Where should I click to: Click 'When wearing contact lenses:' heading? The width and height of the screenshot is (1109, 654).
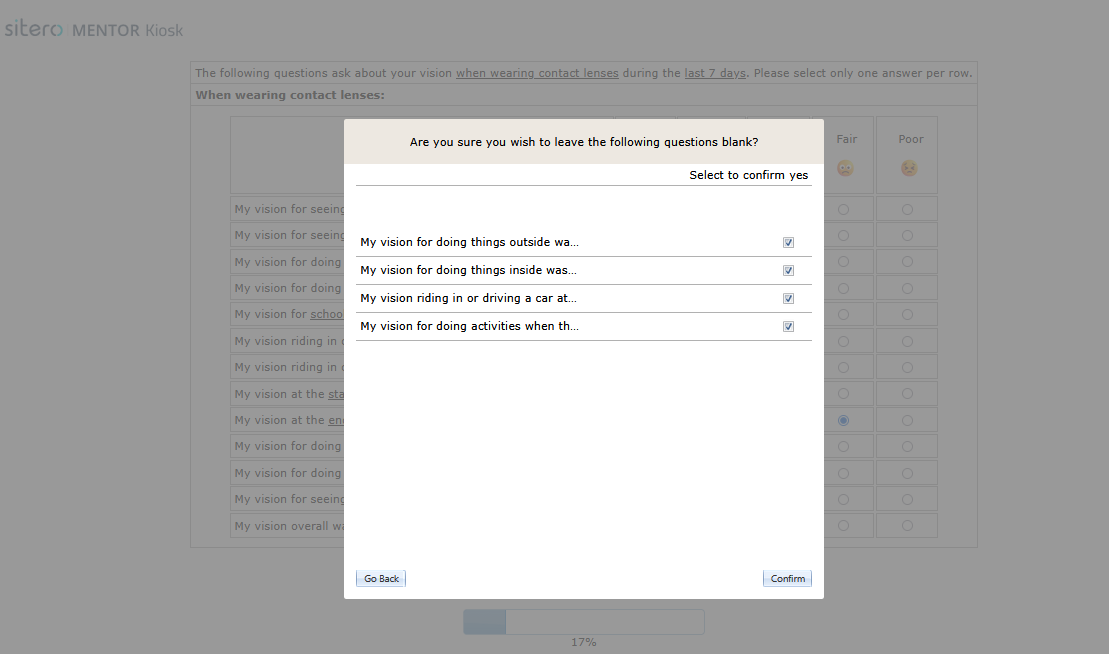290,95
